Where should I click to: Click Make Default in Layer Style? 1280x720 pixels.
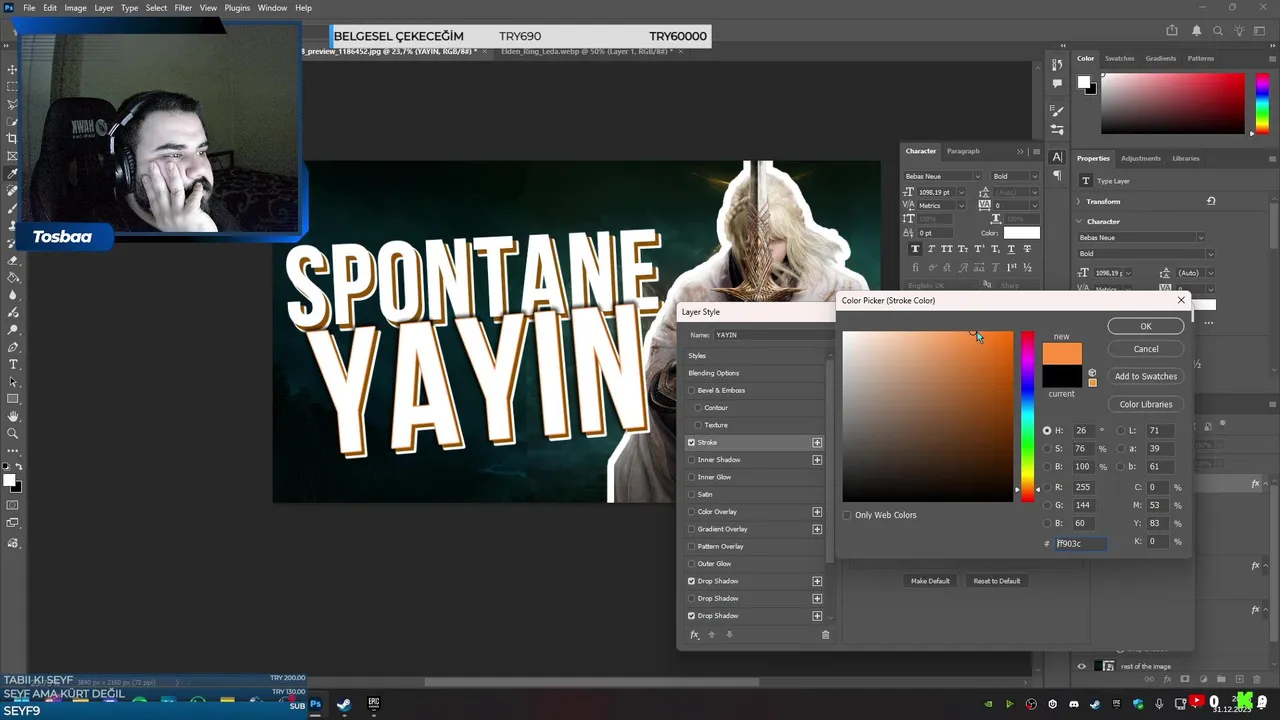pos(930,581)
